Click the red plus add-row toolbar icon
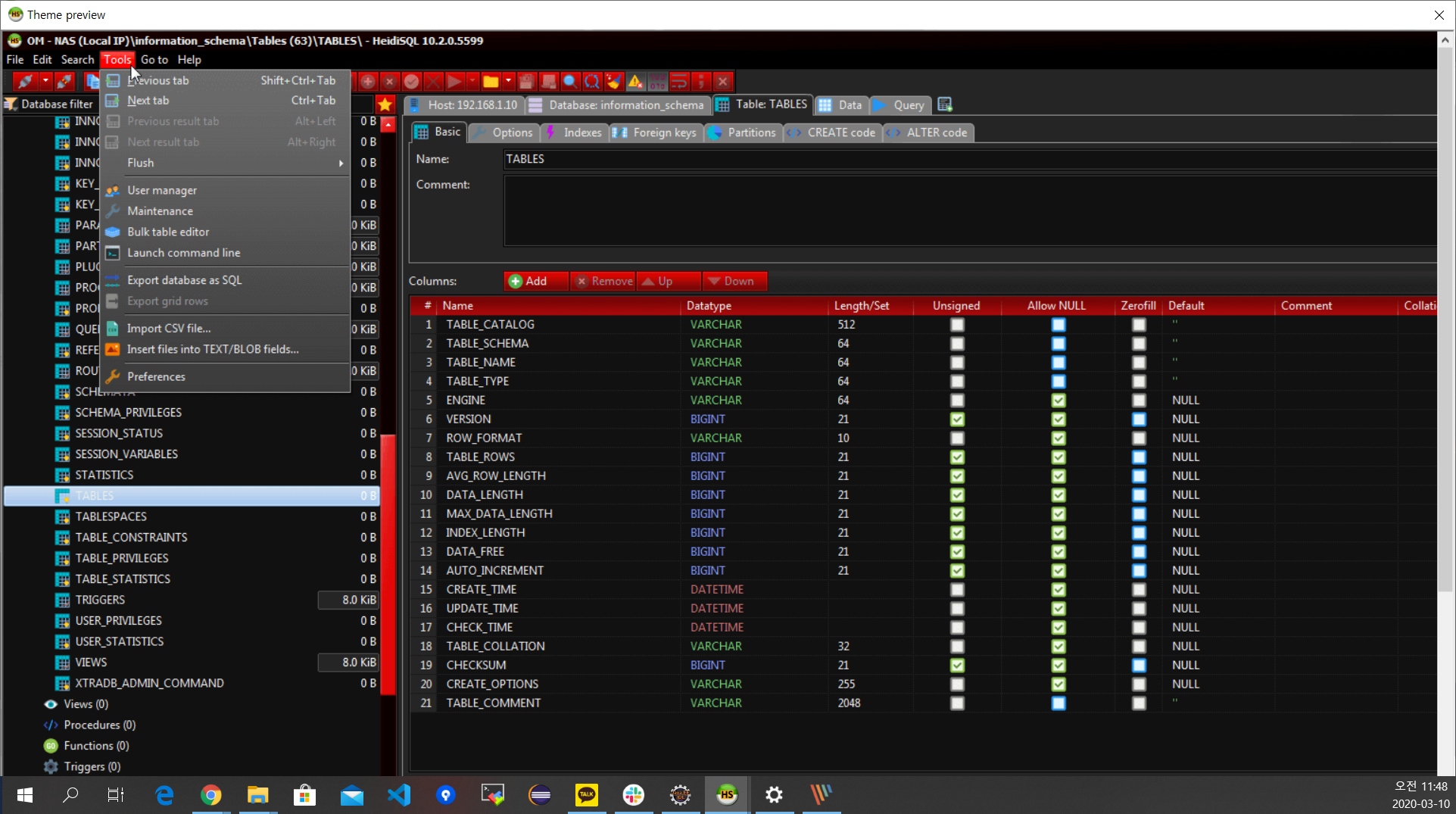This screenshot has width=1456, height=814. point(368,81)
